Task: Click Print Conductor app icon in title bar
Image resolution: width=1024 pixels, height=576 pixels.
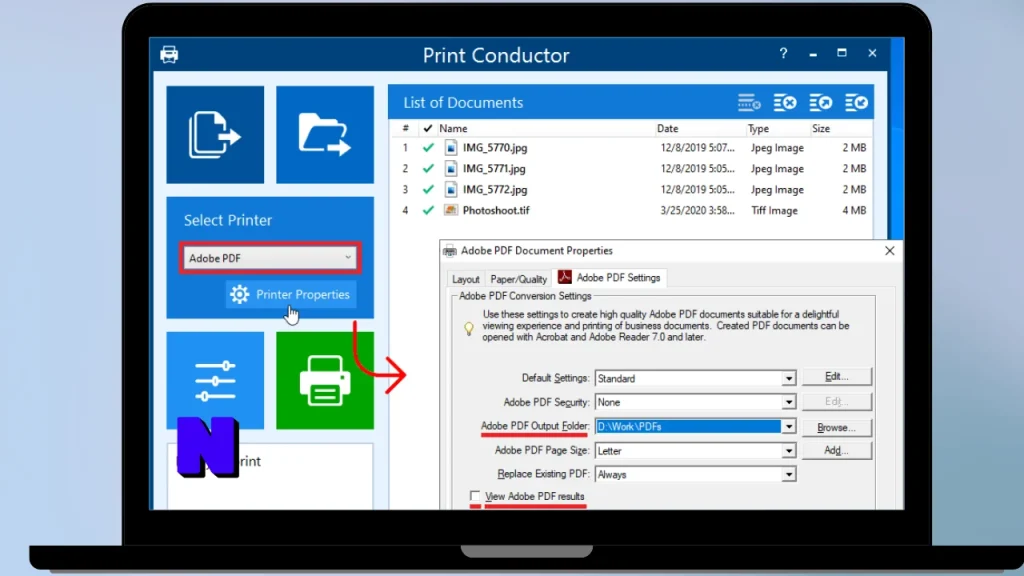Action: (169, 54)
